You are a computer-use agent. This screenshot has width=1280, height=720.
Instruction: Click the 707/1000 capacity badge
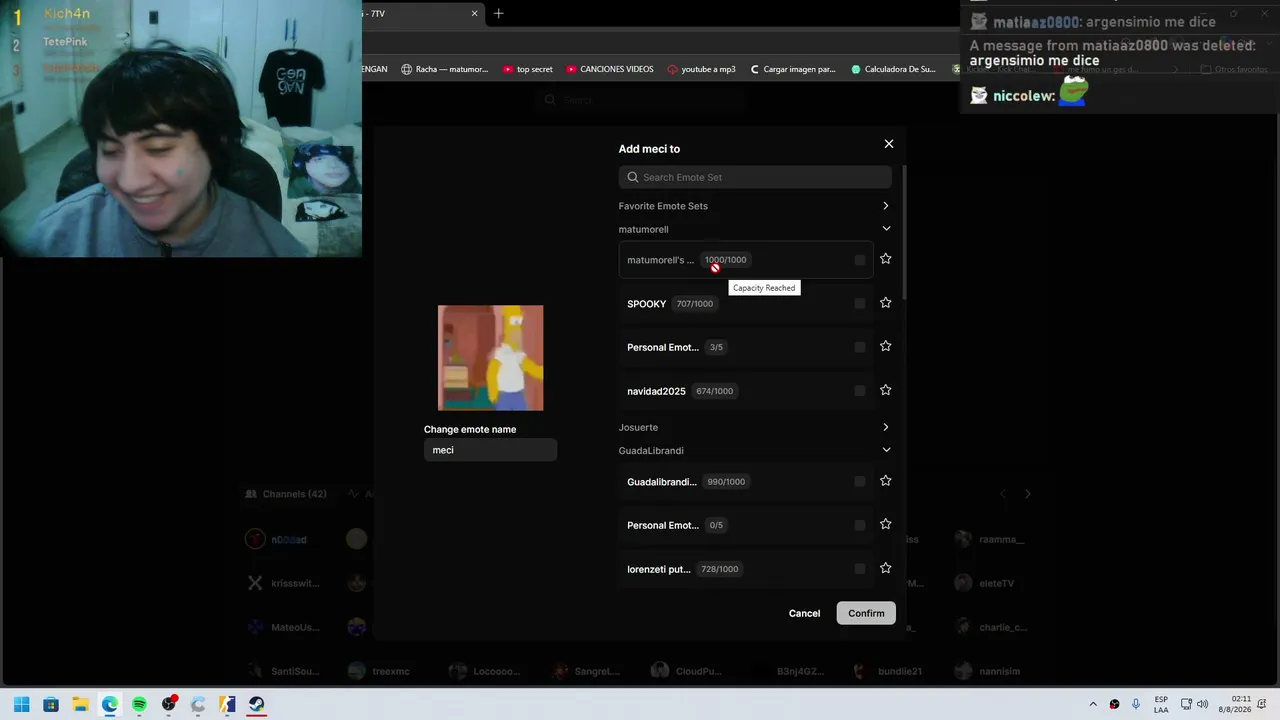tap(694, 304)
